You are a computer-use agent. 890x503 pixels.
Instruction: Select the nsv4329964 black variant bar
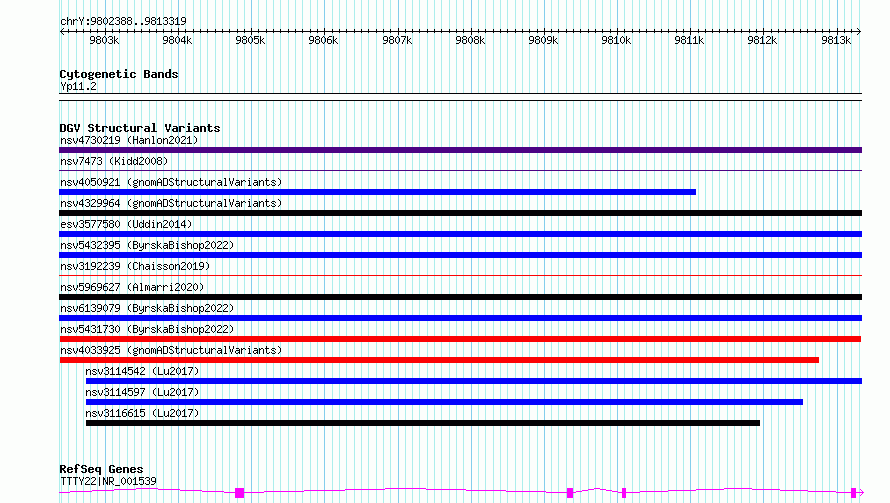click(460, 213)
